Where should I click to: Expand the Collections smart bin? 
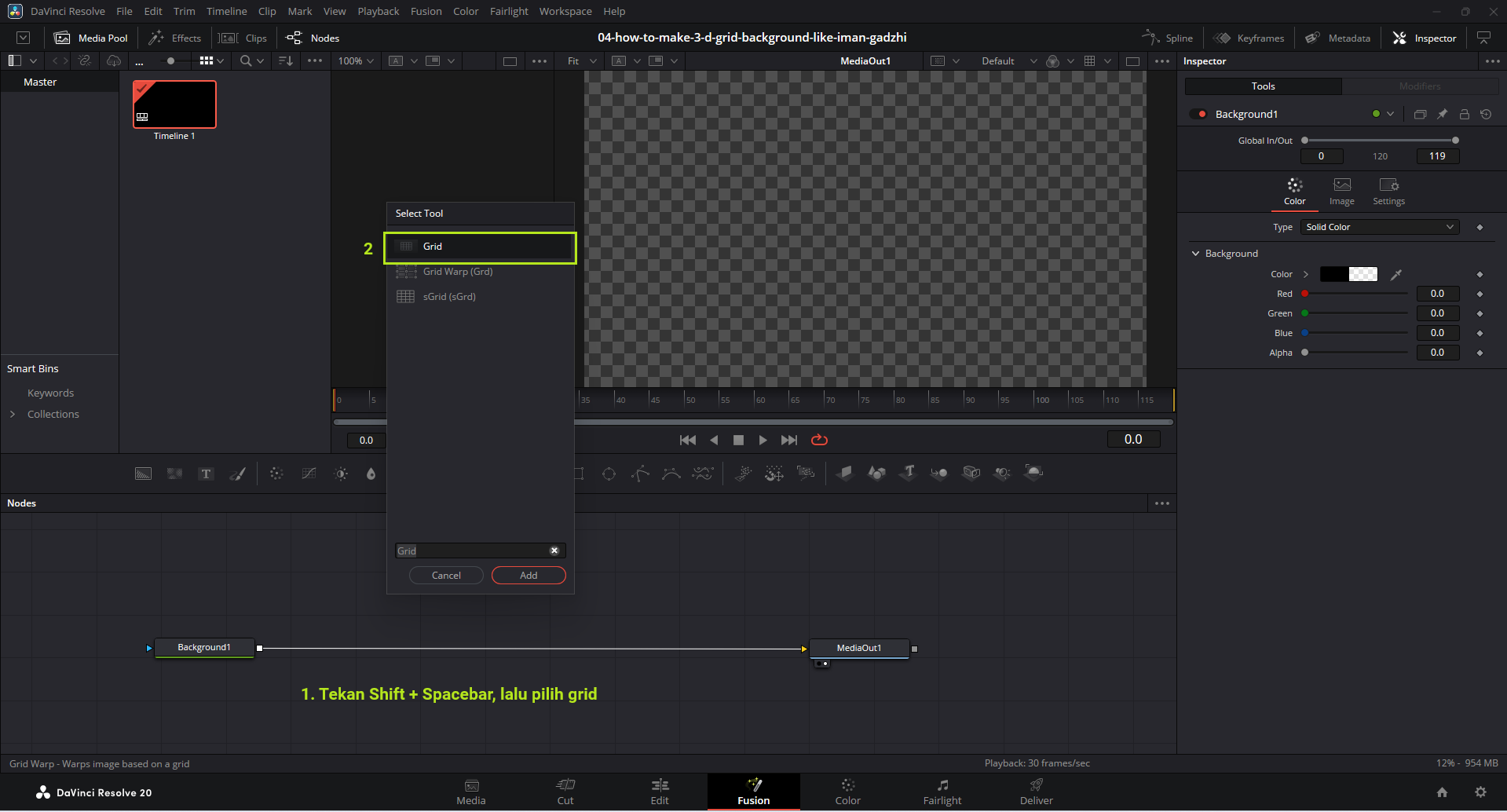[x=13, y=414]
